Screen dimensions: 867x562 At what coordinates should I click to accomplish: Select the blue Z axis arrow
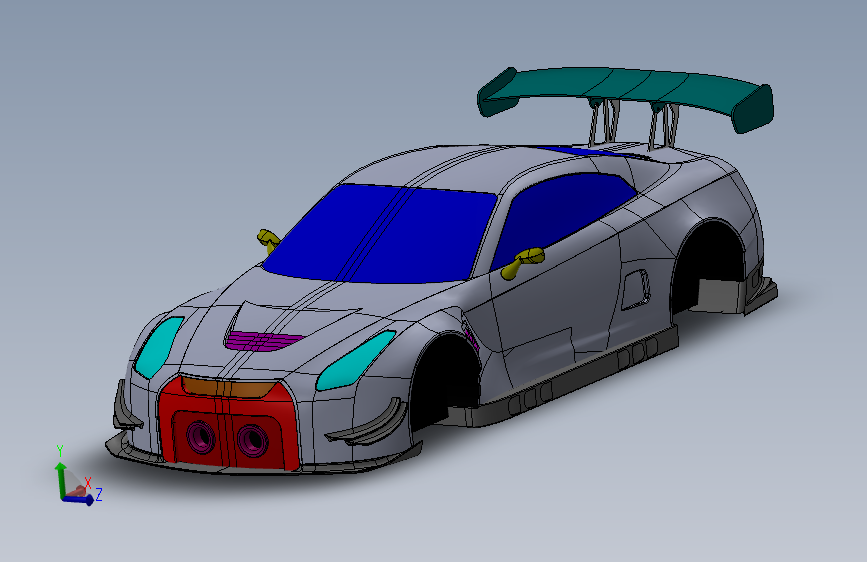pos(78,499)
